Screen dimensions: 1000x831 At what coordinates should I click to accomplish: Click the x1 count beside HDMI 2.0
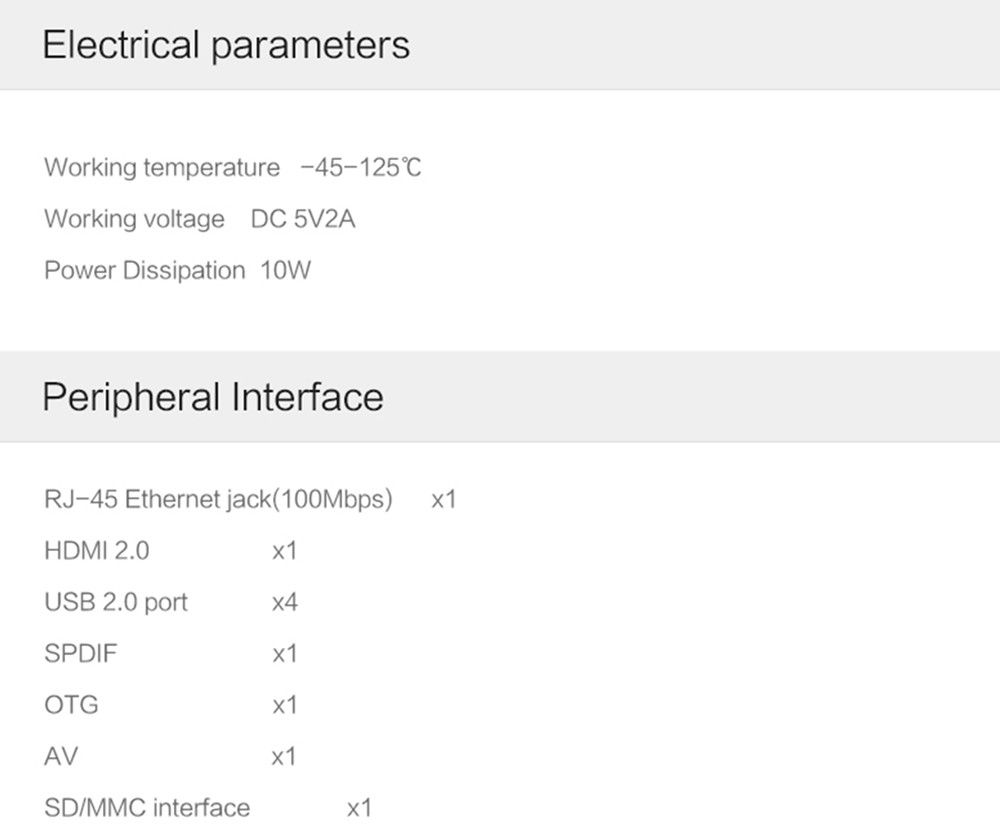[284, 552]
